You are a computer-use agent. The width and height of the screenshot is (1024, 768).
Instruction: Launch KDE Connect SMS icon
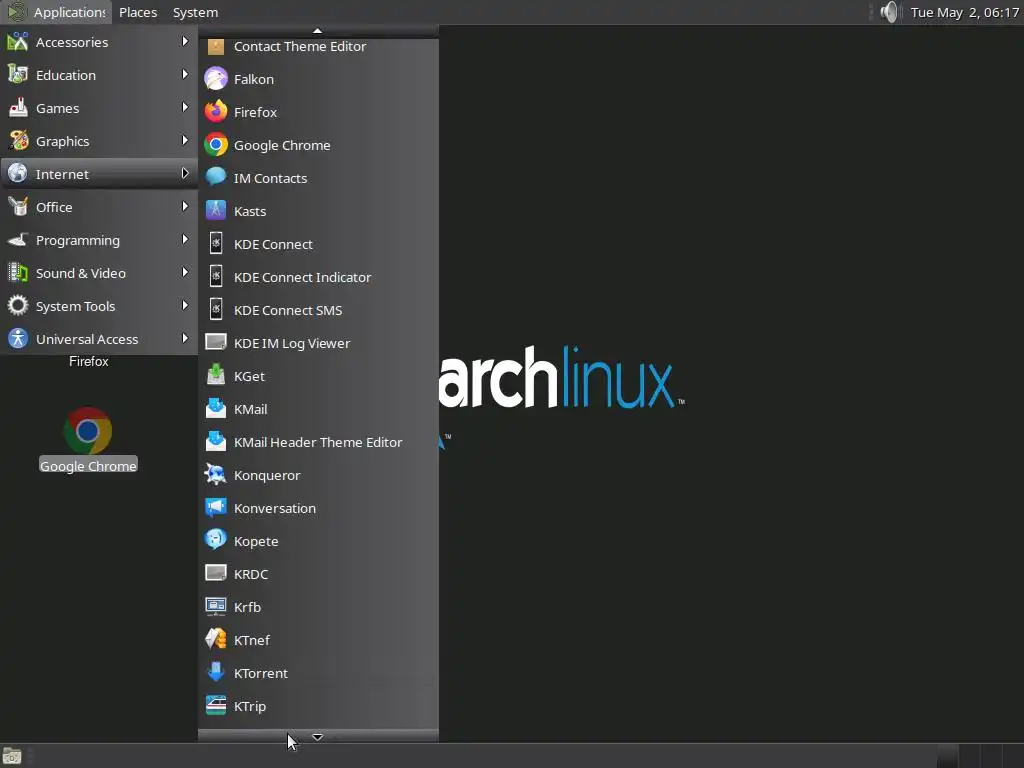click(216, 310)
